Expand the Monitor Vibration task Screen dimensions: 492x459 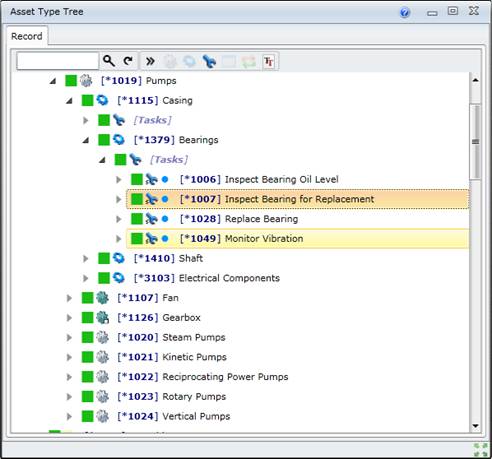[x=118, y=239]
